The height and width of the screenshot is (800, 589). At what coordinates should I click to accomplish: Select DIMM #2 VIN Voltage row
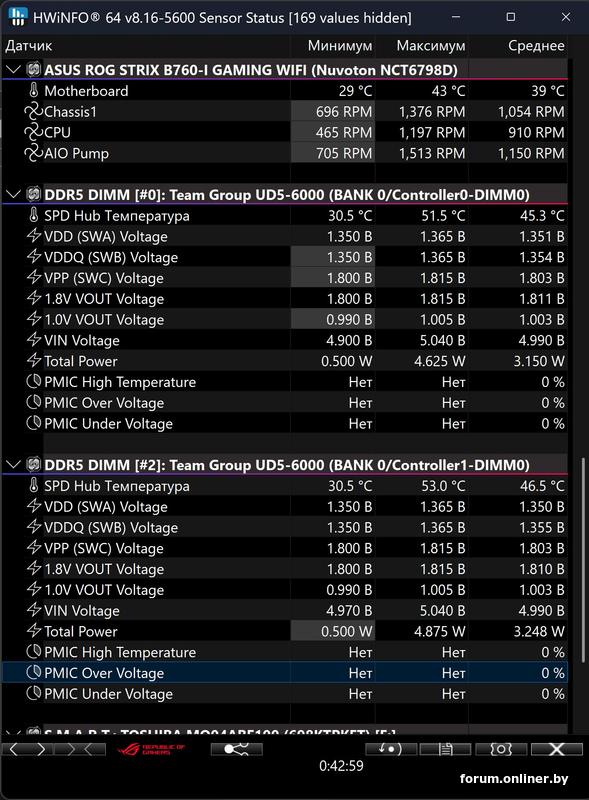(x=285, y=611)
